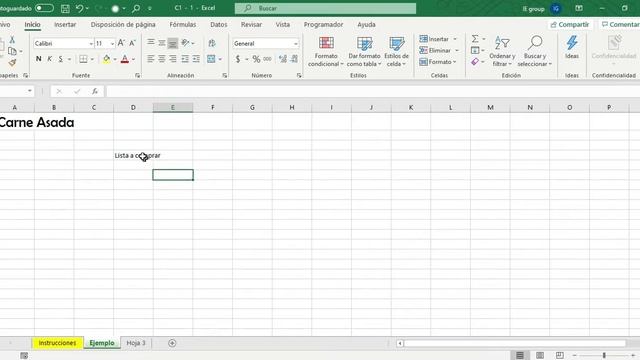
Task: Open the Borders dropdown arrow
Action: click(92, 59)
